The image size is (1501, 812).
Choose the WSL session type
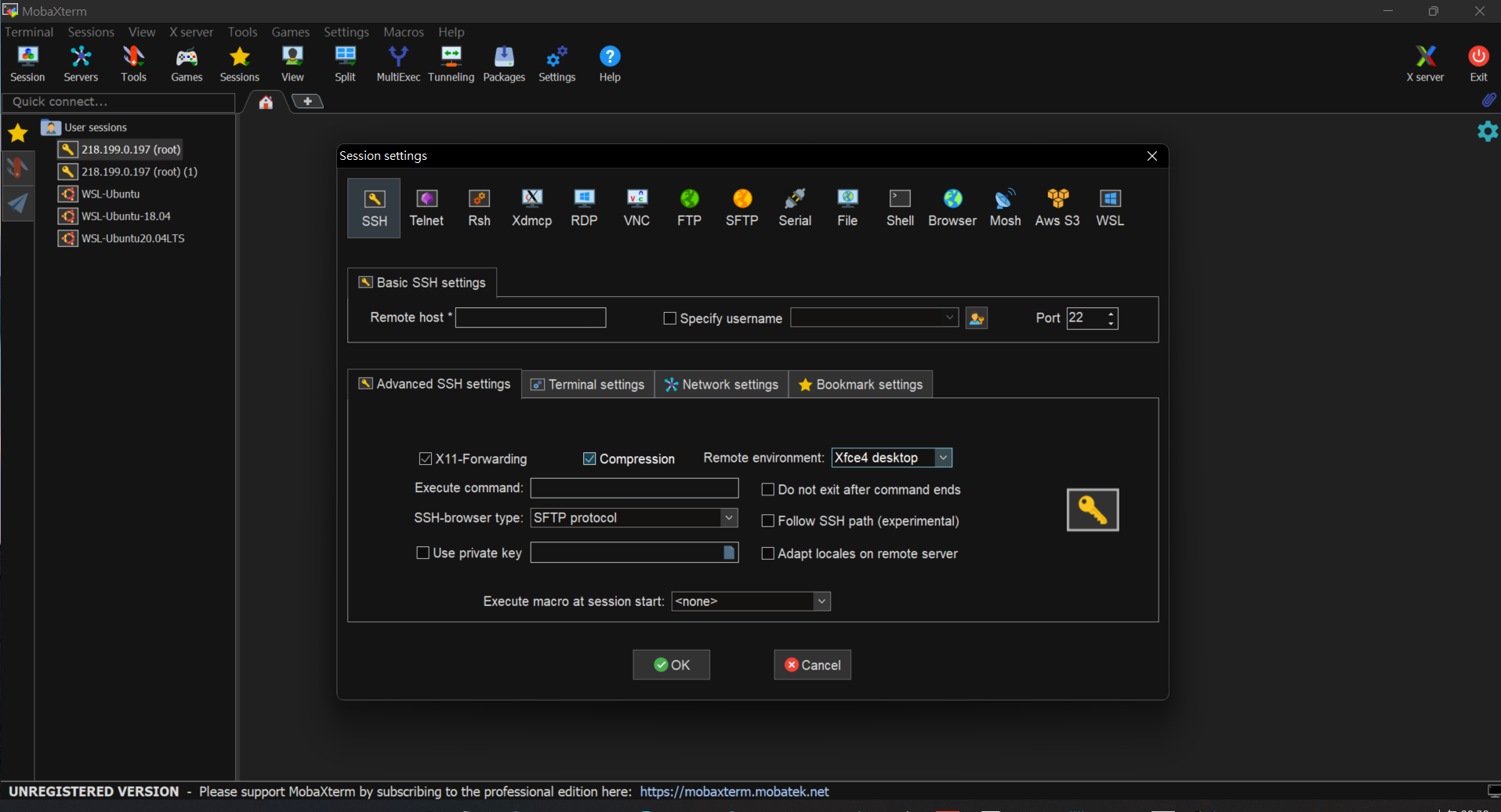click(1110, 208)
